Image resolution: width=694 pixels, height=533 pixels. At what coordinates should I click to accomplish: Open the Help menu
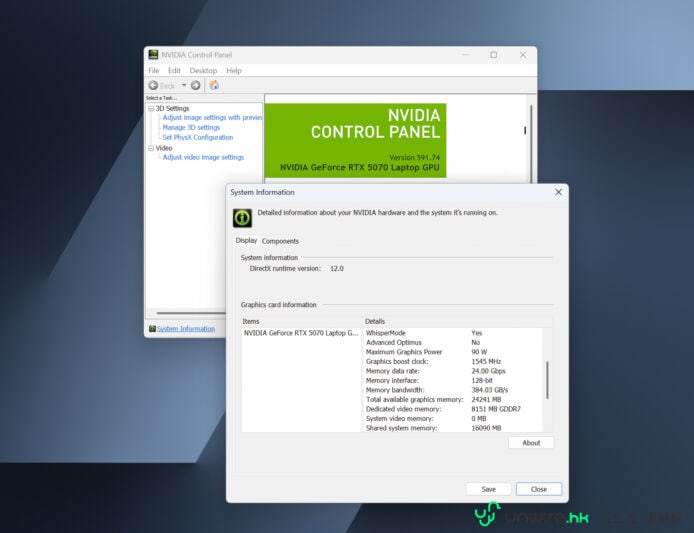pyautogui.click(x=234, y=70)
